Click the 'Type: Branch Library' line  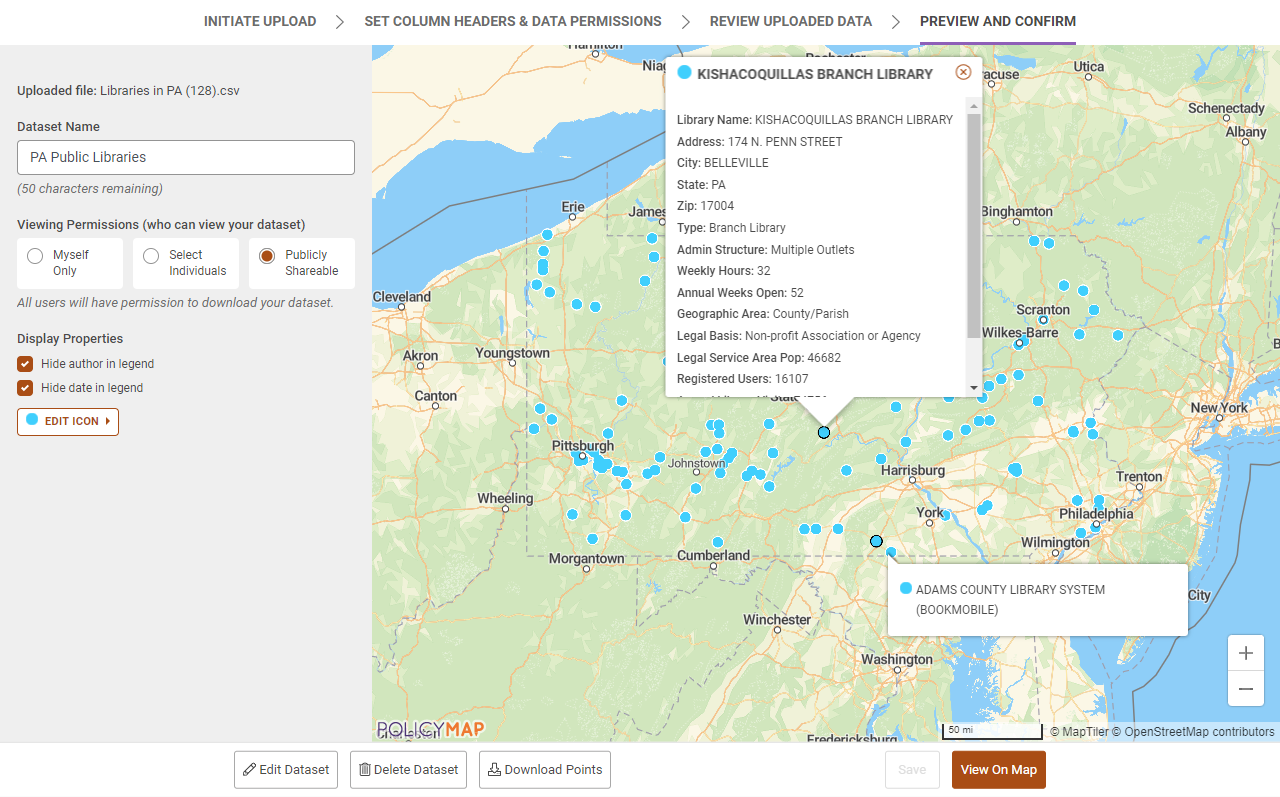point(731,228)
